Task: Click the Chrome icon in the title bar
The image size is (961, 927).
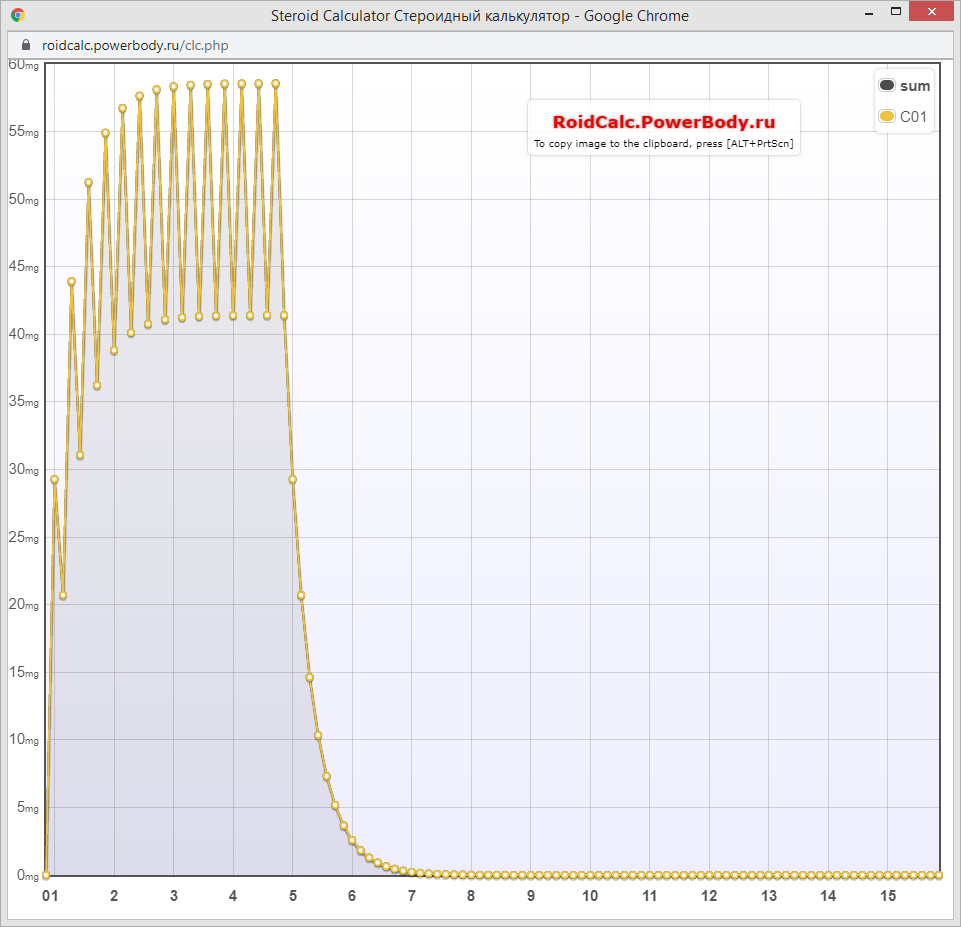Action: 18,16
